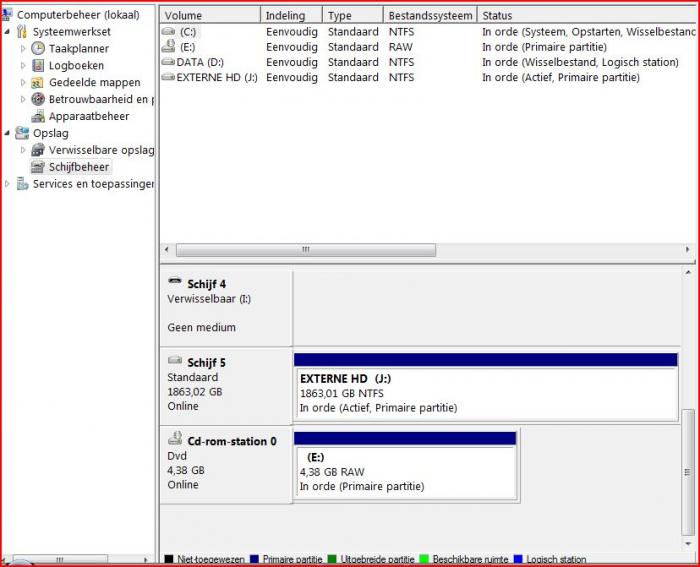The height and width of the screenshot is (567, 700).
Task: Click the Systeemwerkset tools icon
Action: pyautogui.click(x=22, y=32)
